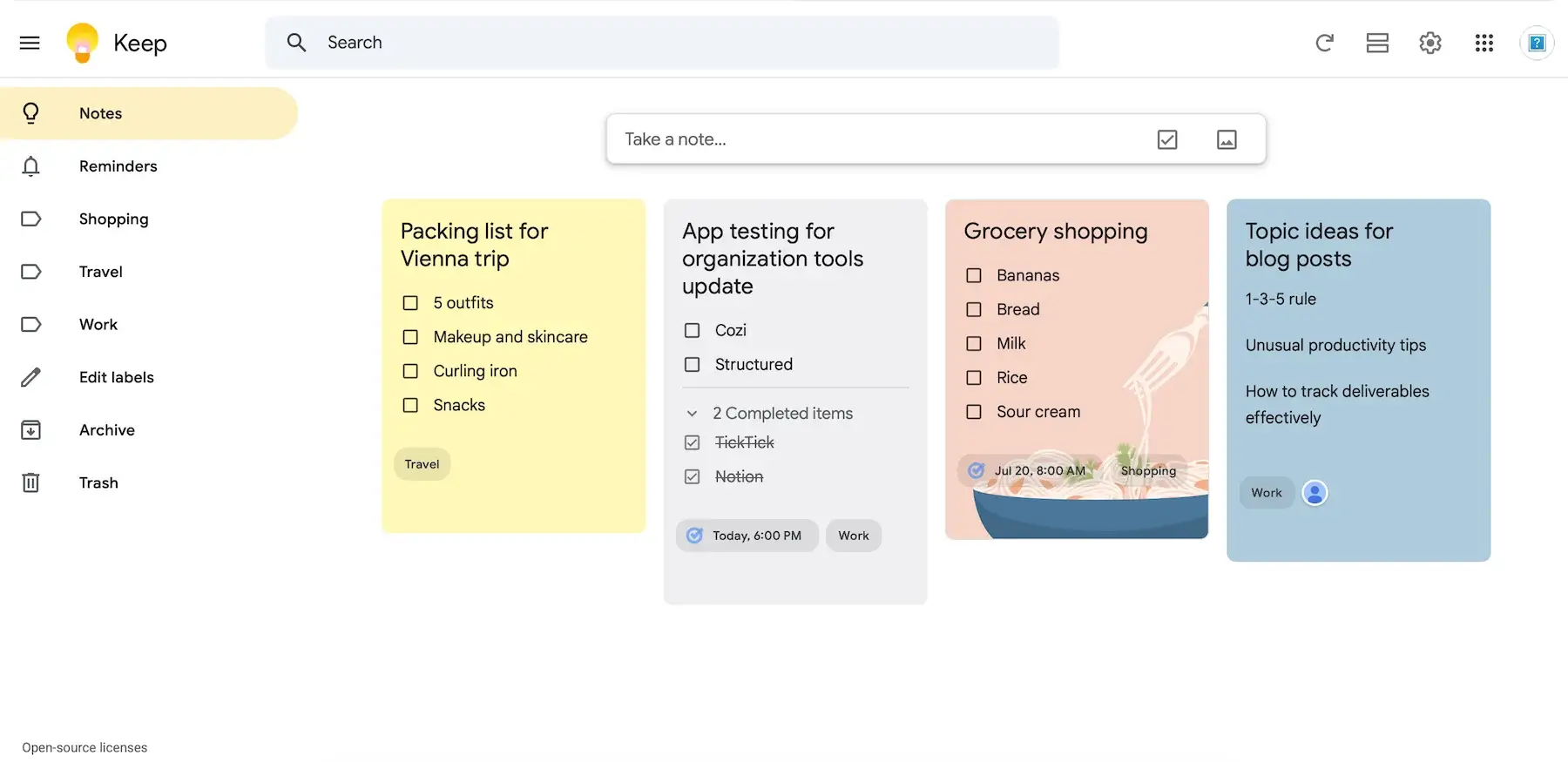Go to Archive in the sidebar
Image resolution: width=1568 pixels, height=762 pixels.
[x=149, y=430]
